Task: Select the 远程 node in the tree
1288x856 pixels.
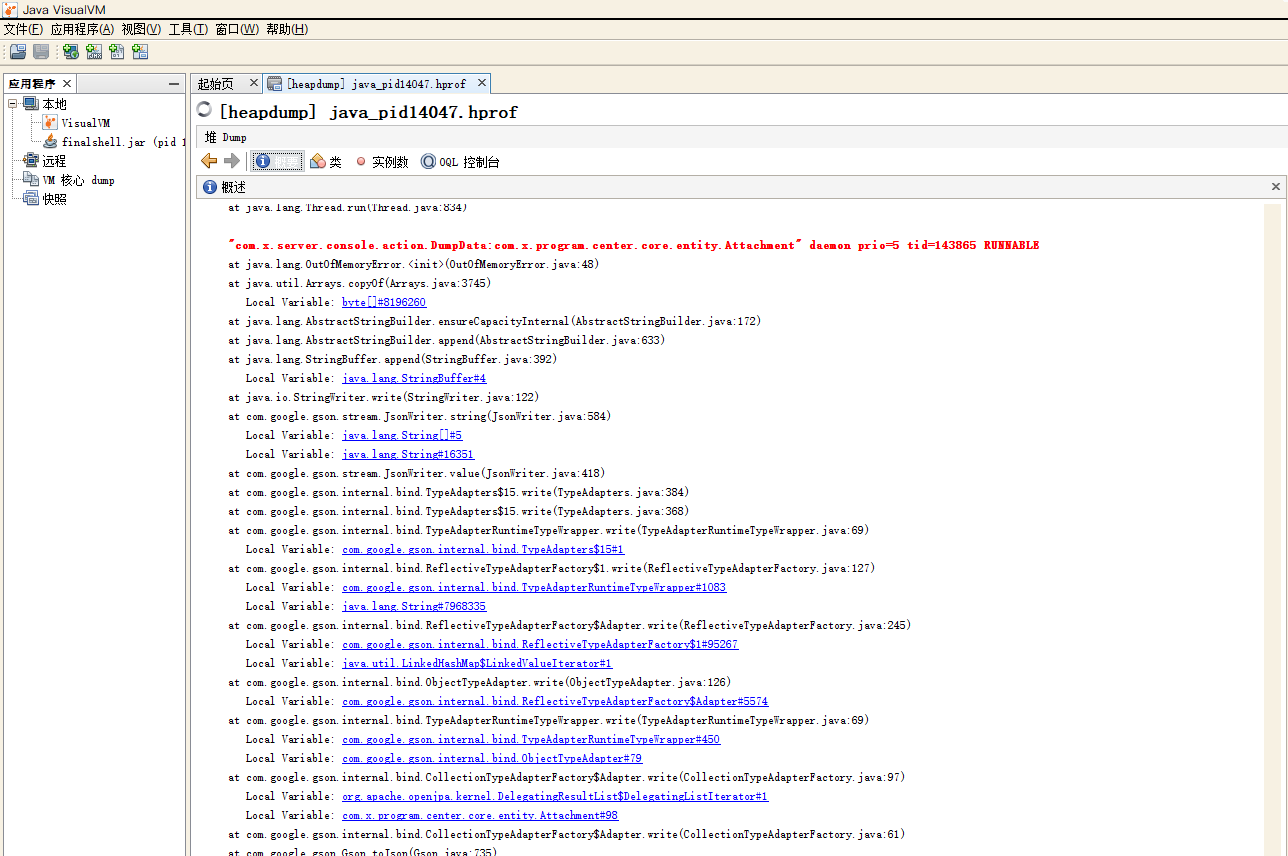Action: (x=54, y=161)
